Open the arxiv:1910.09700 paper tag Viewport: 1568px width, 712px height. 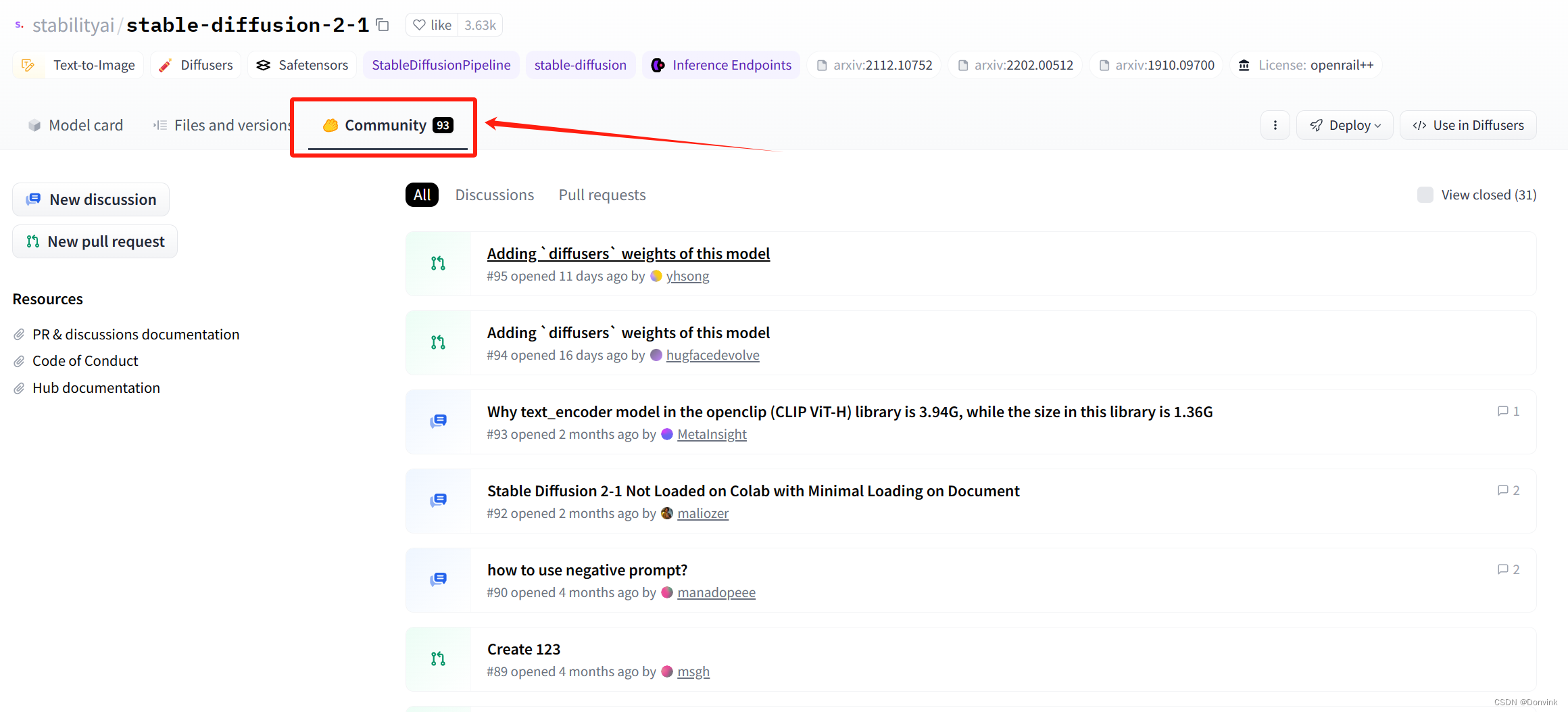point(1156,65)
